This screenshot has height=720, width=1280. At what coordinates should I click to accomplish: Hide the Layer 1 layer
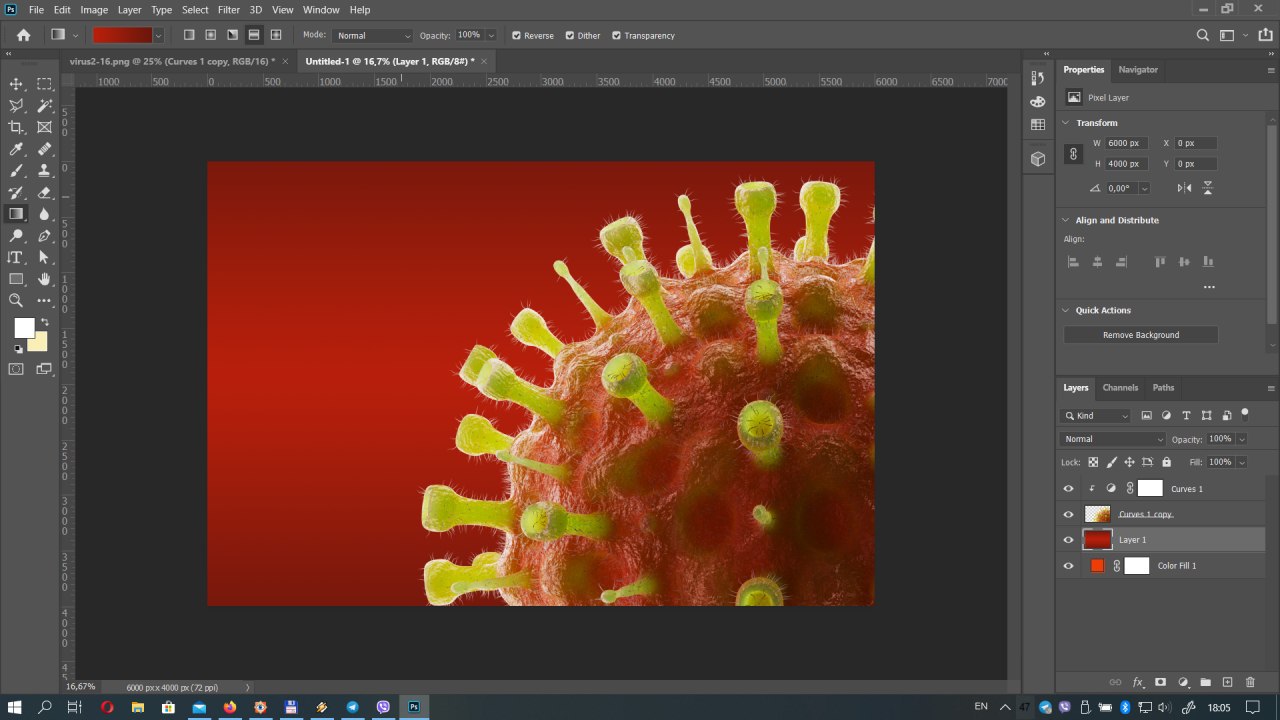click(x=1068, y=540)
